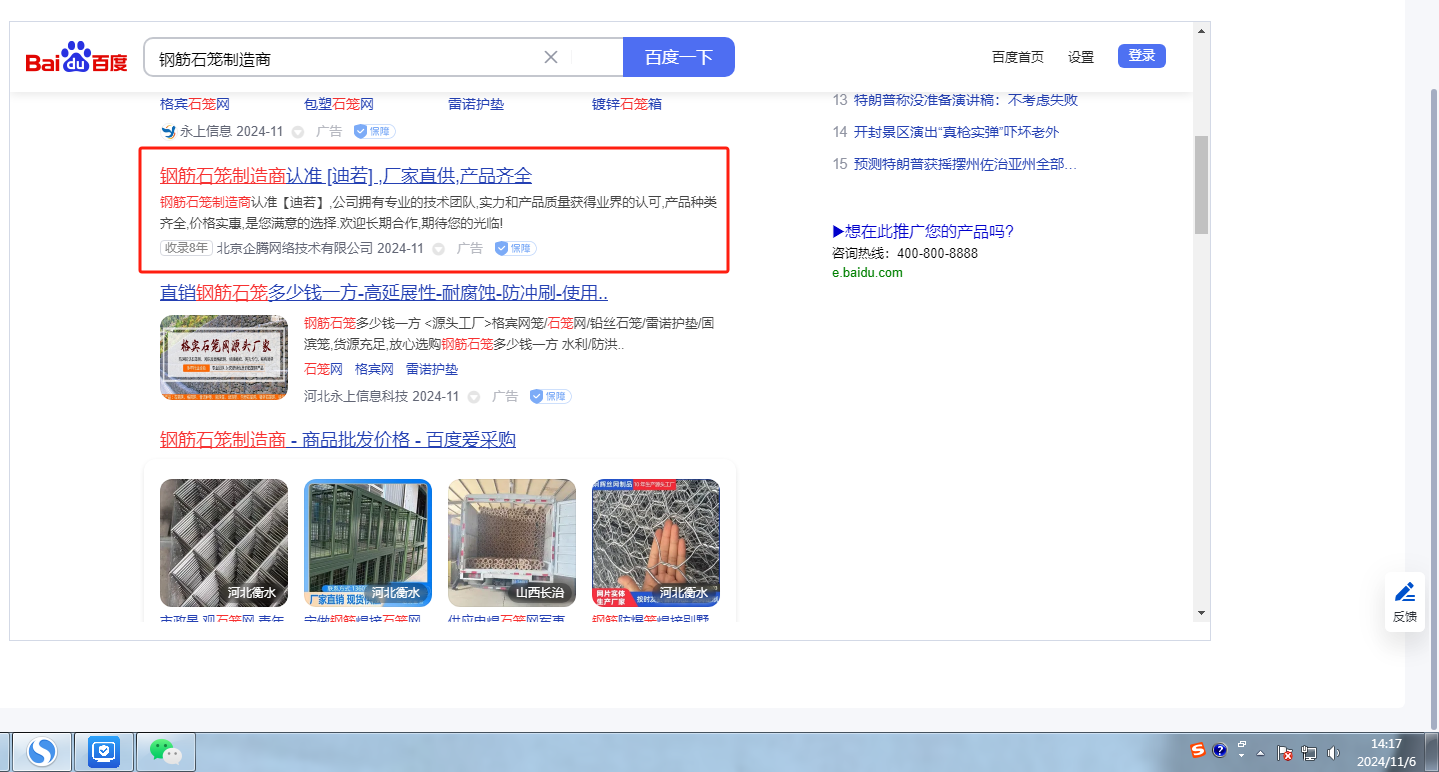Open the 镀锌石笼箱 link

[x=627, y=104]
